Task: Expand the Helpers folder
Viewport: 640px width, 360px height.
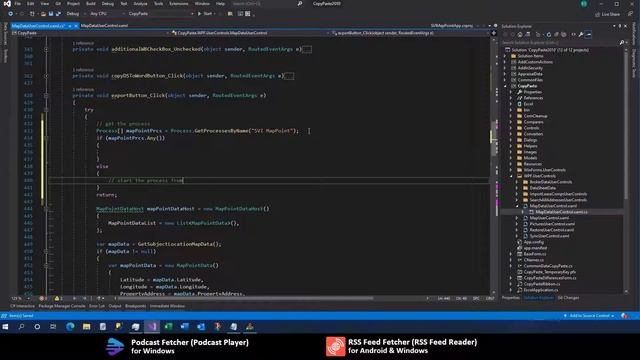Action: click(511, 146)
